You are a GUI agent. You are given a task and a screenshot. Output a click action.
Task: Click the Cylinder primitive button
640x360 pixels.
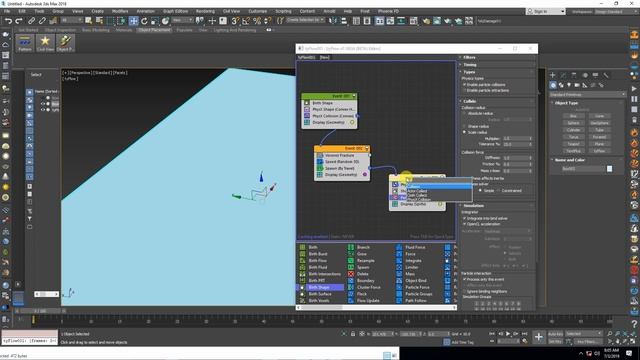coord(573,130)
